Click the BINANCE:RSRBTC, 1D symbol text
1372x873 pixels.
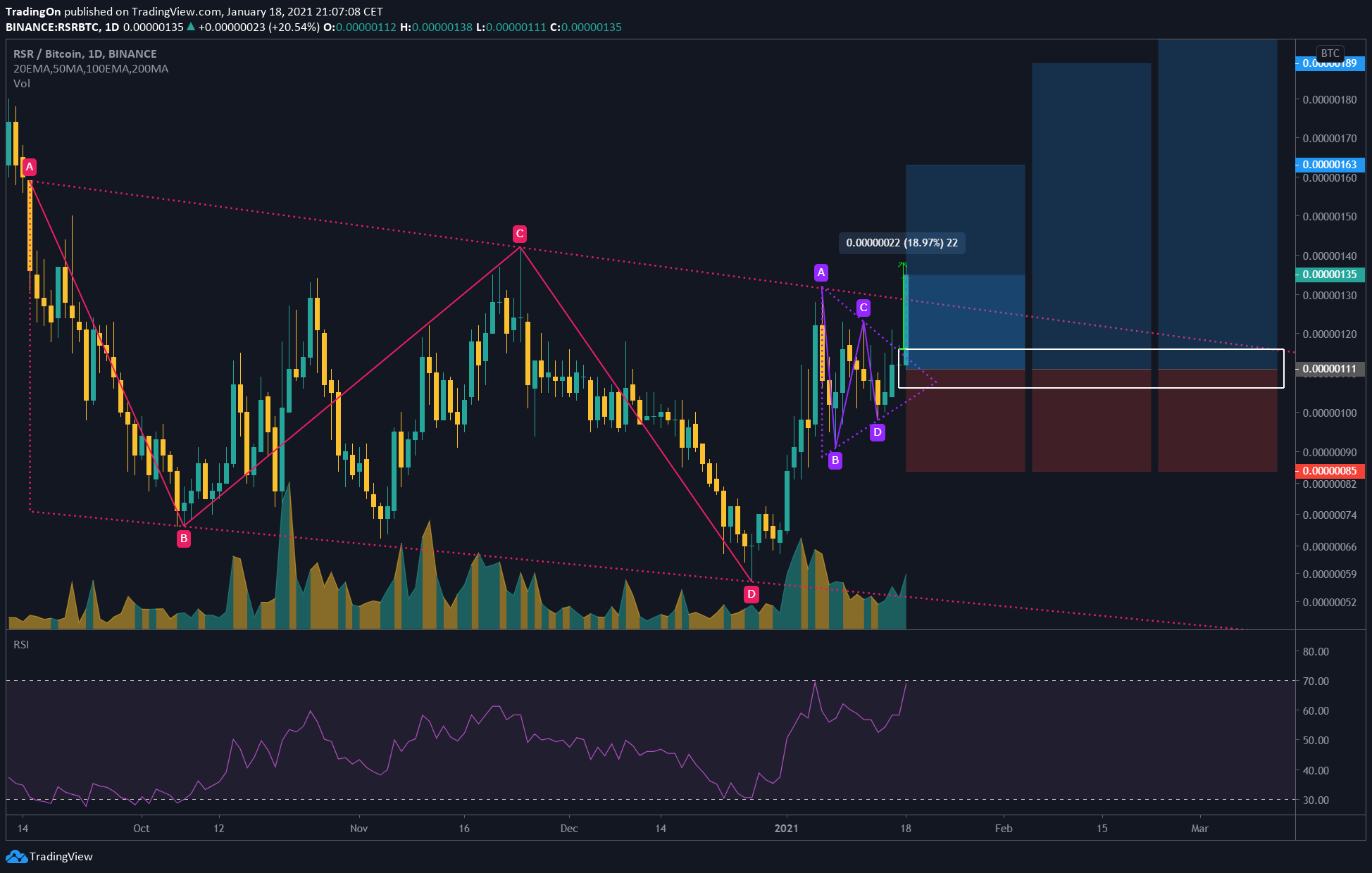pyautogui.click(x=63, y=27)
